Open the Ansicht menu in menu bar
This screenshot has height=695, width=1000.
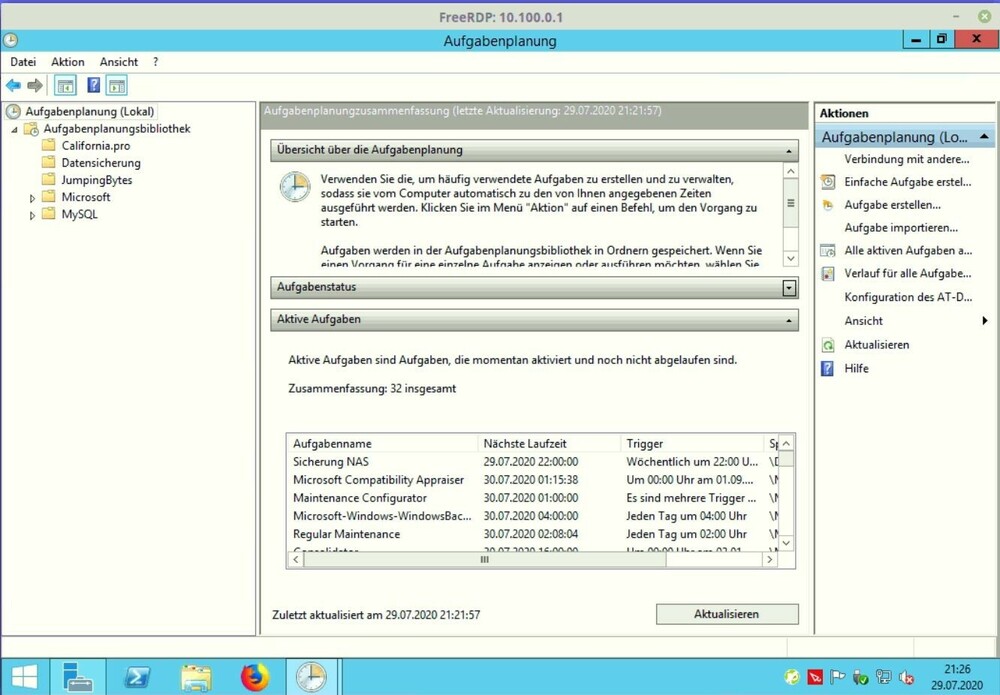click(x=119, y=62)
